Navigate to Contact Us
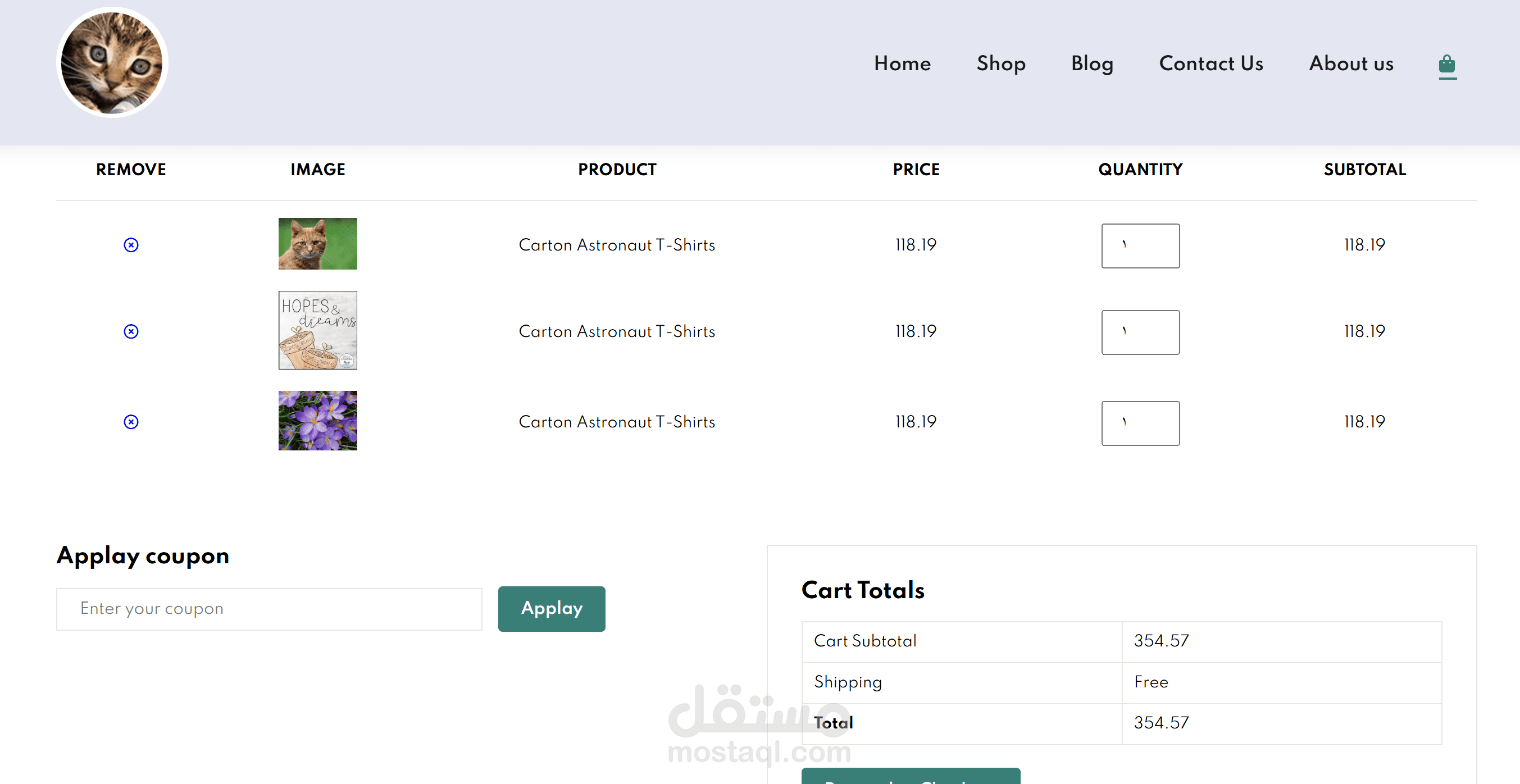 (x=1211, y=63)
